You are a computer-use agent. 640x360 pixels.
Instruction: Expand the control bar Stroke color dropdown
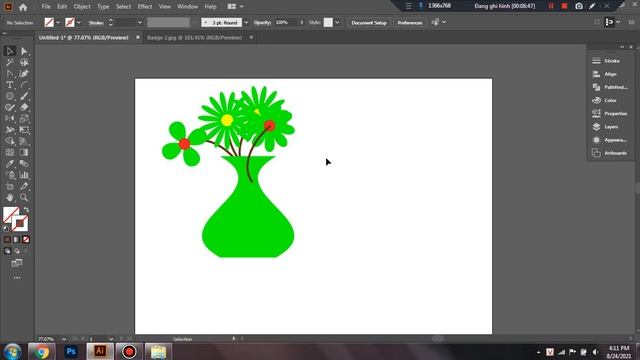[x=79, y=22]
